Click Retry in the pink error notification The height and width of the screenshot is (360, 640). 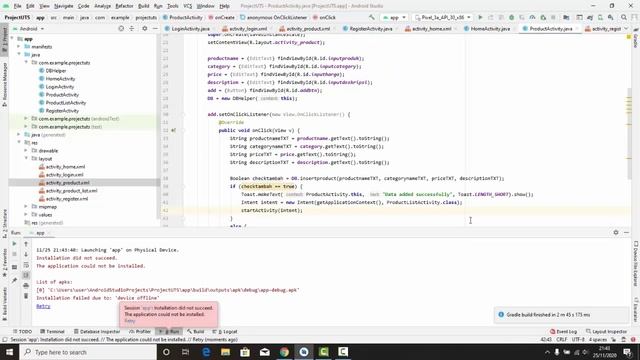(x=130, y=321)
